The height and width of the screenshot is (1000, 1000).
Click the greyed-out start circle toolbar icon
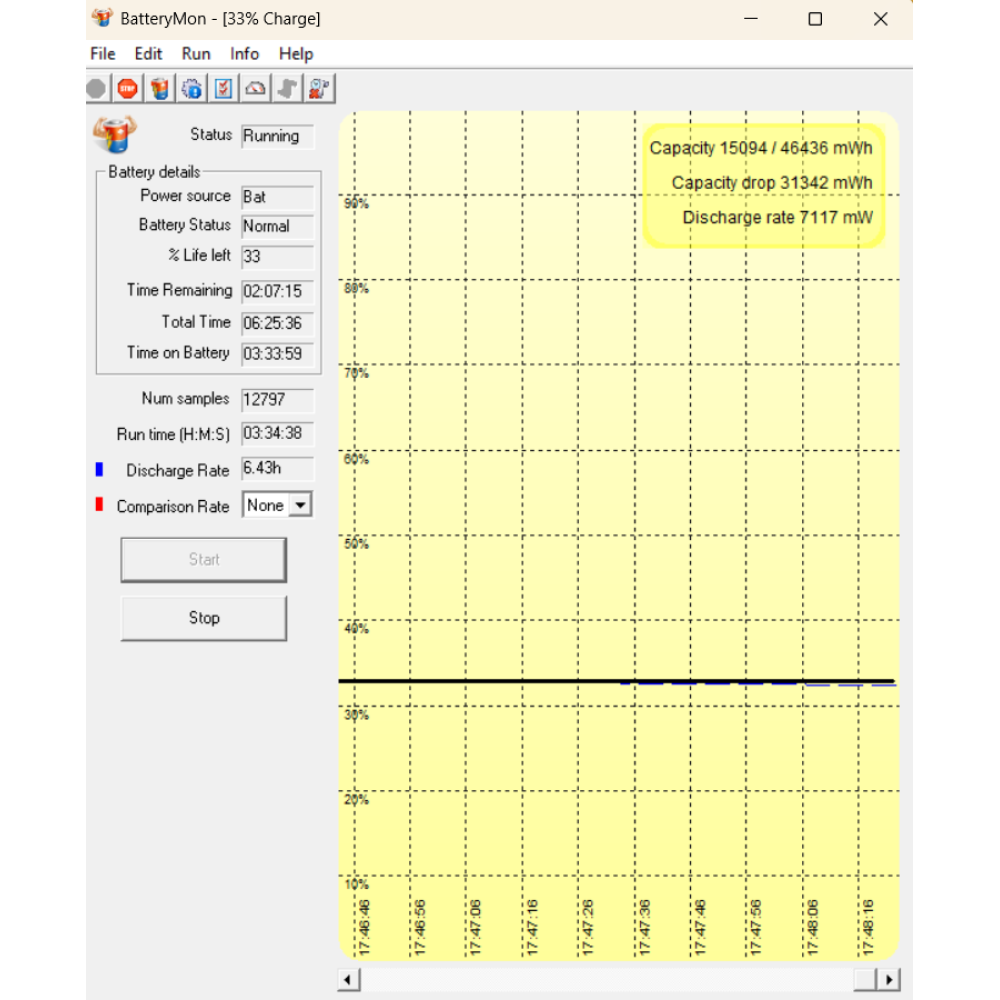[x=96, y=89]
